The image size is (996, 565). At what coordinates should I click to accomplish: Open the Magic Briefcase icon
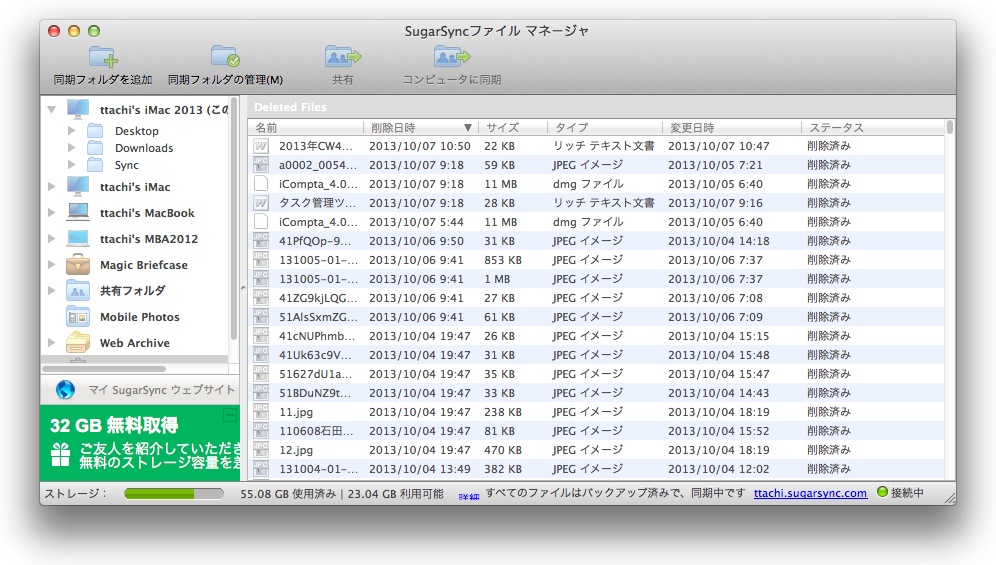click(x=78, y=264)
